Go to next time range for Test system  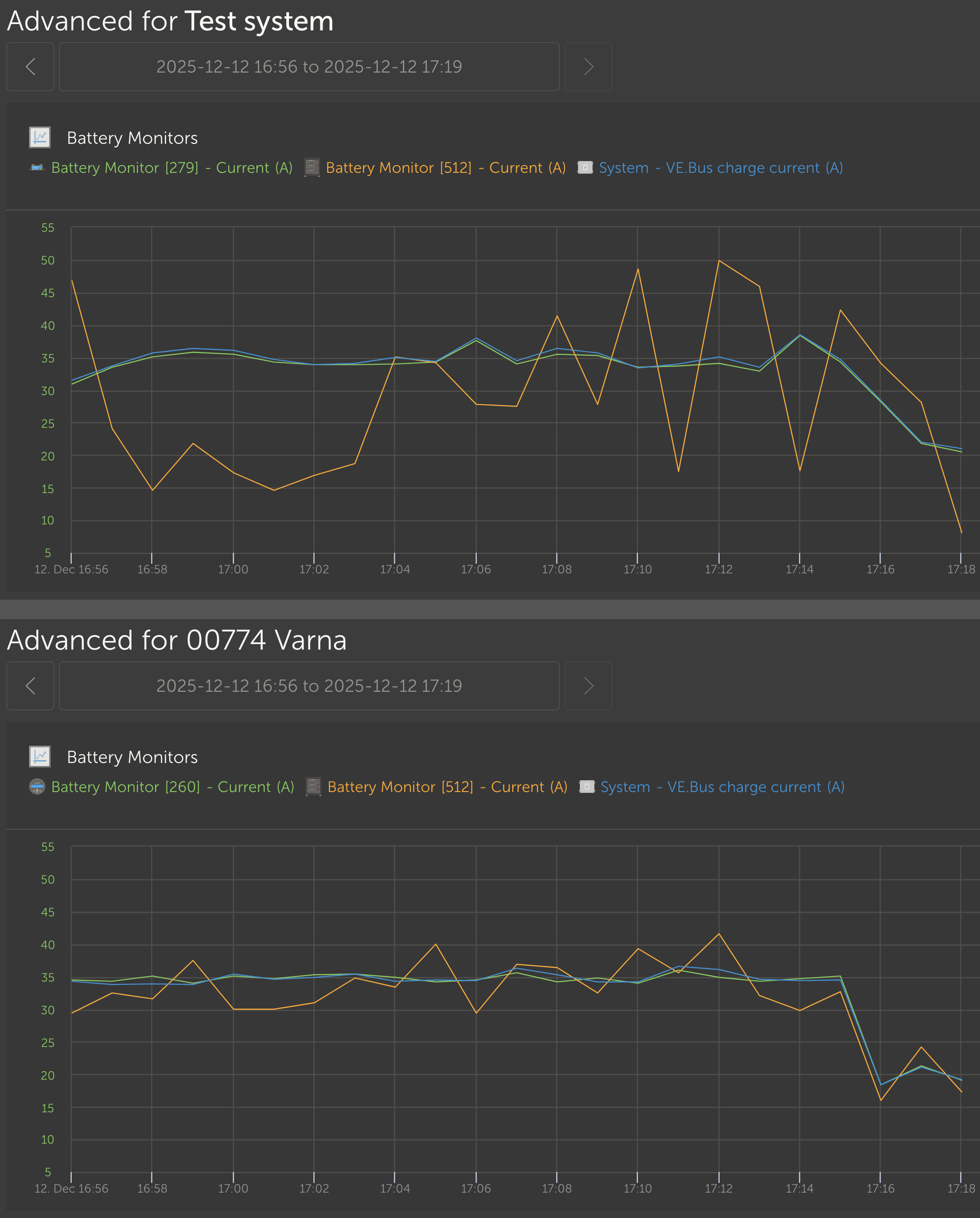pyautogui.click(x=588, y=67)
